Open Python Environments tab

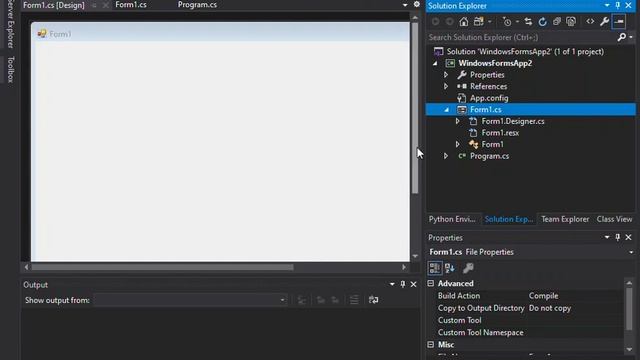(452, 219)
